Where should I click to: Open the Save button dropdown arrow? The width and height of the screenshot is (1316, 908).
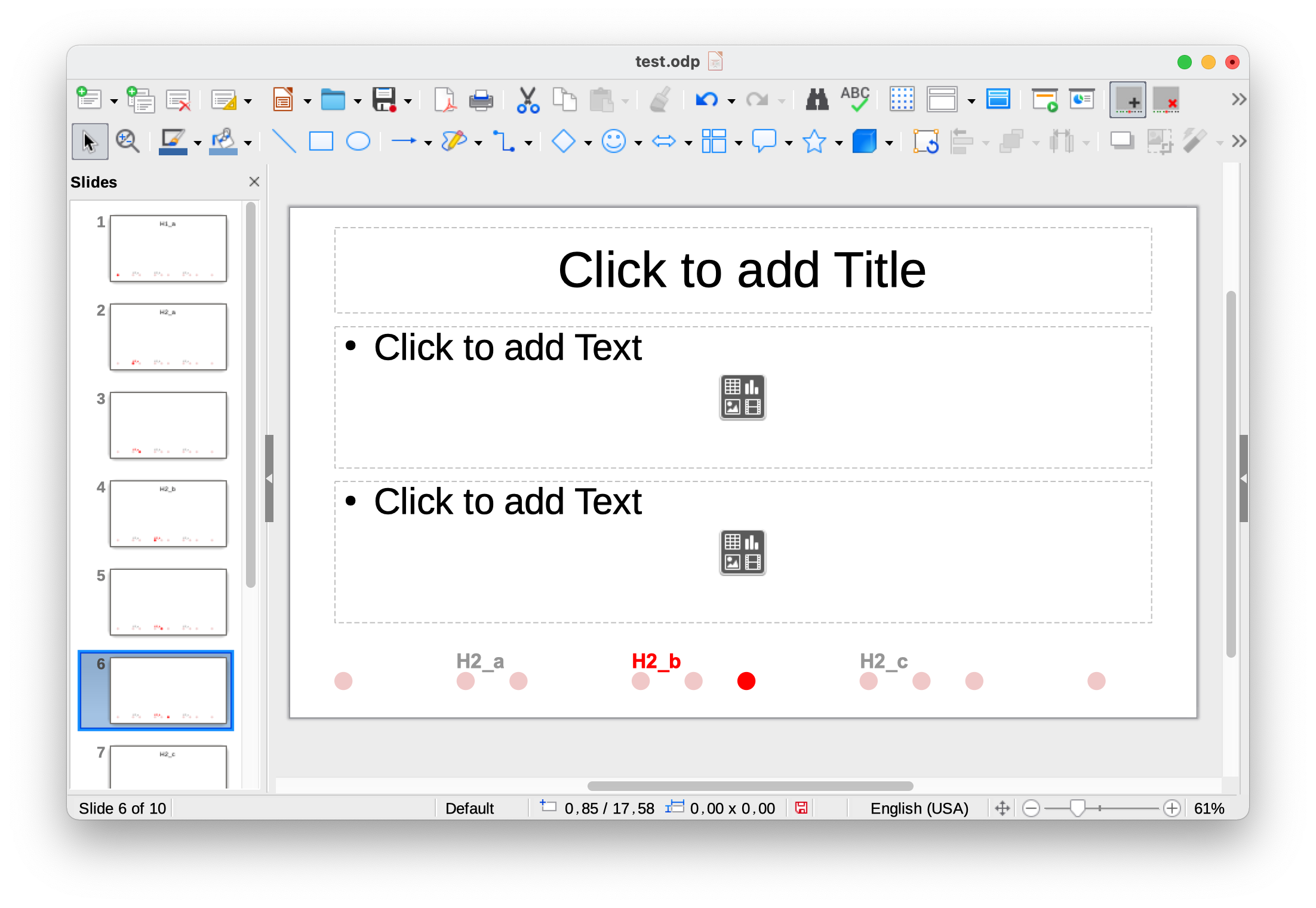tap(408, 101)
